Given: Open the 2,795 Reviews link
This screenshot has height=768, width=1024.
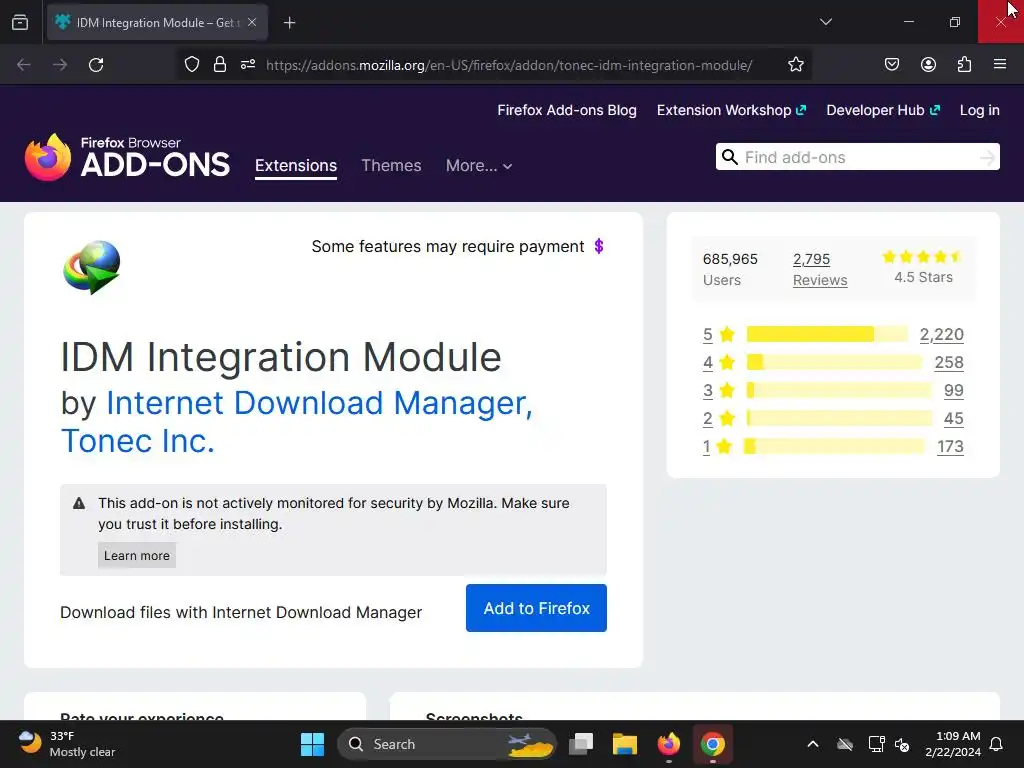Looking at the screenshot, I should point(820,269).
